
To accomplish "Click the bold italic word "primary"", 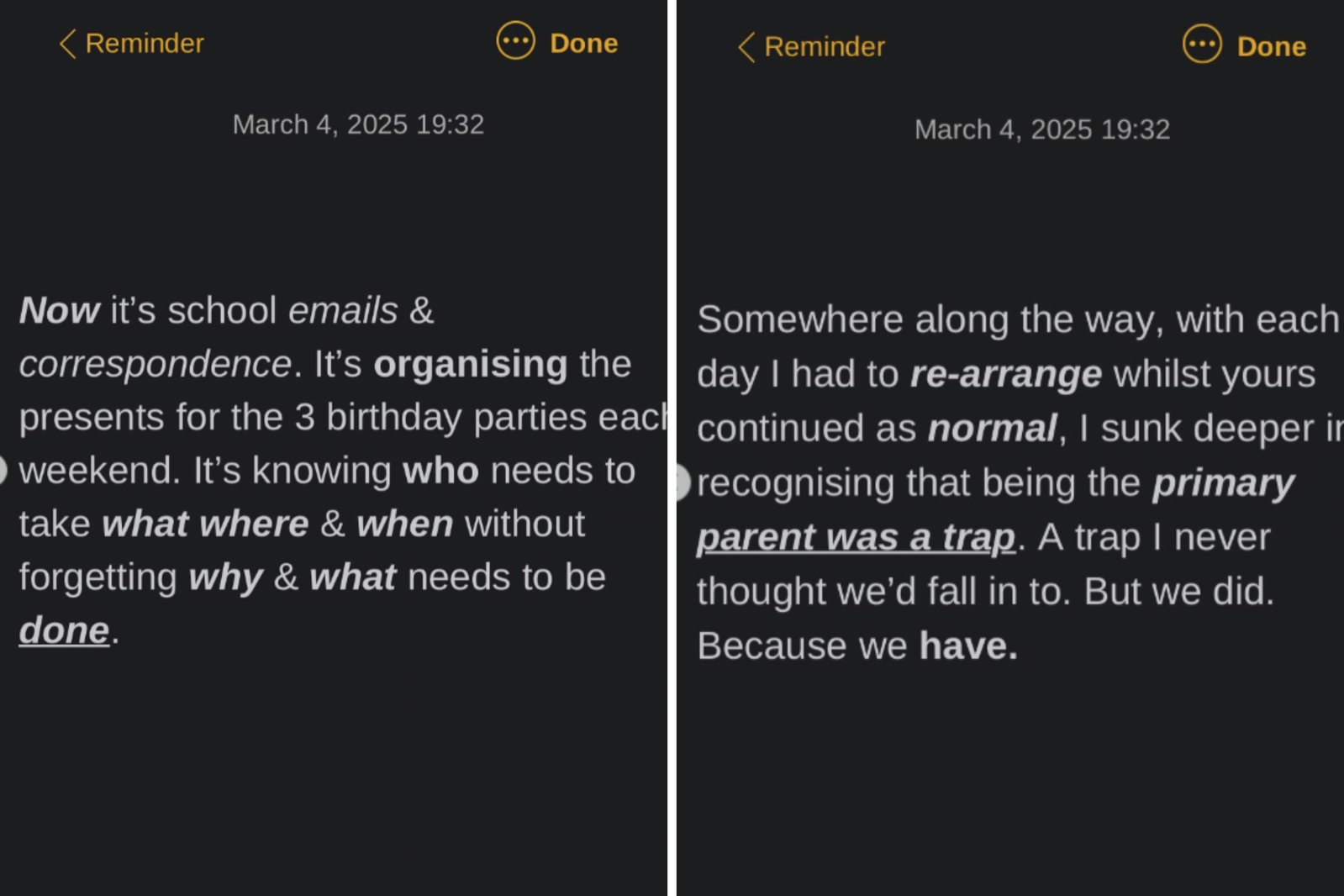I will click(1223, 483).
